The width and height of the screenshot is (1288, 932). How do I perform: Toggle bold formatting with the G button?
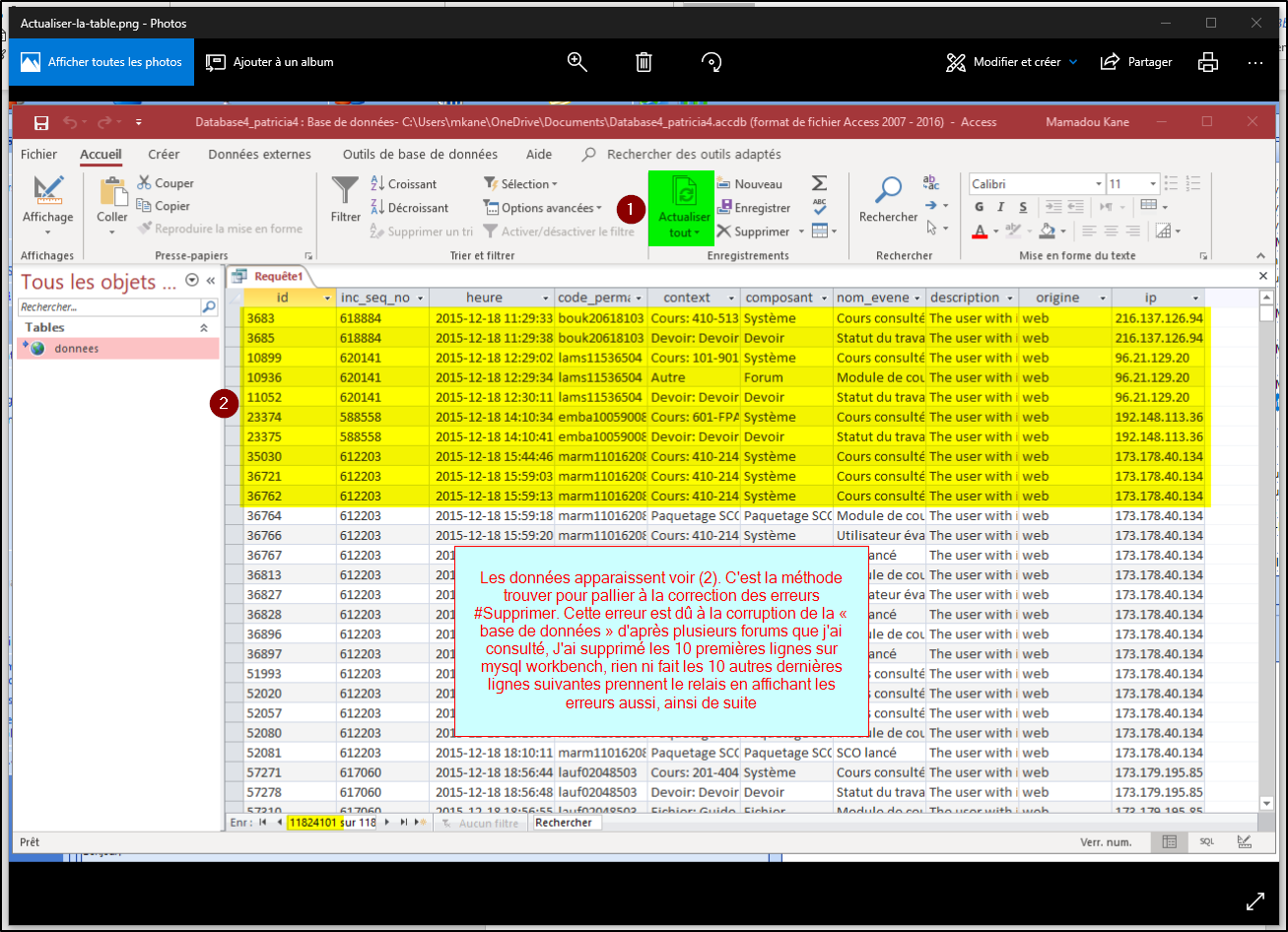click(x=980, y=207)
